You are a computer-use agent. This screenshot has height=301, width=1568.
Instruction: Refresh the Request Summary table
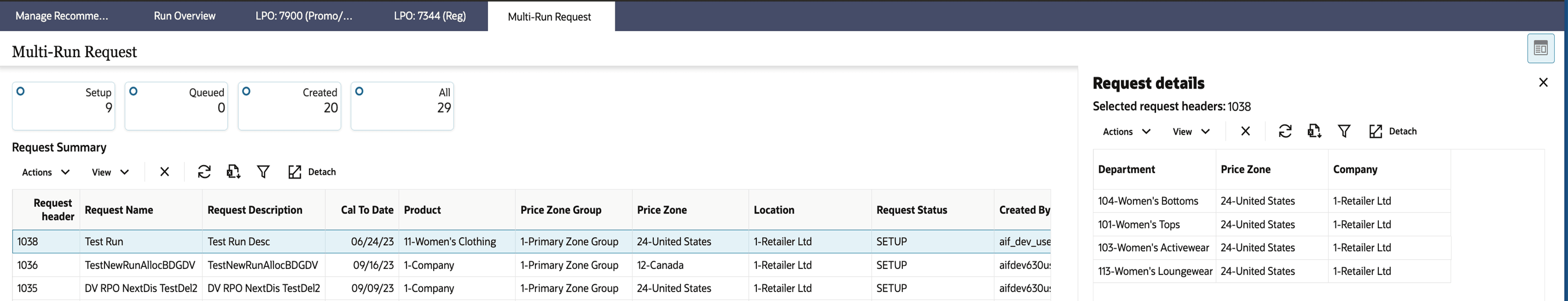tap(204, 172)
